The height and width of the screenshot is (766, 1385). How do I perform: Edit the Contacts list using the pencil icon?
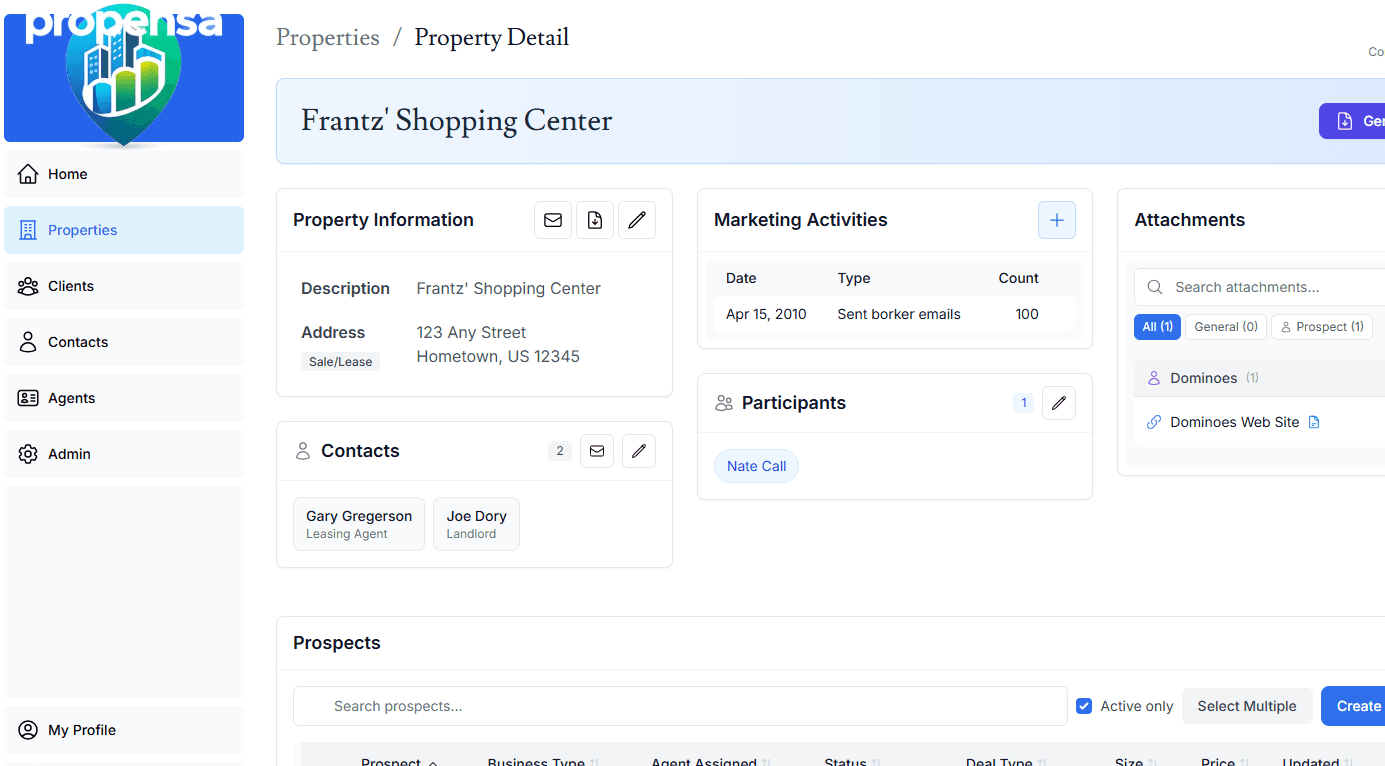(x=639, y=450)
